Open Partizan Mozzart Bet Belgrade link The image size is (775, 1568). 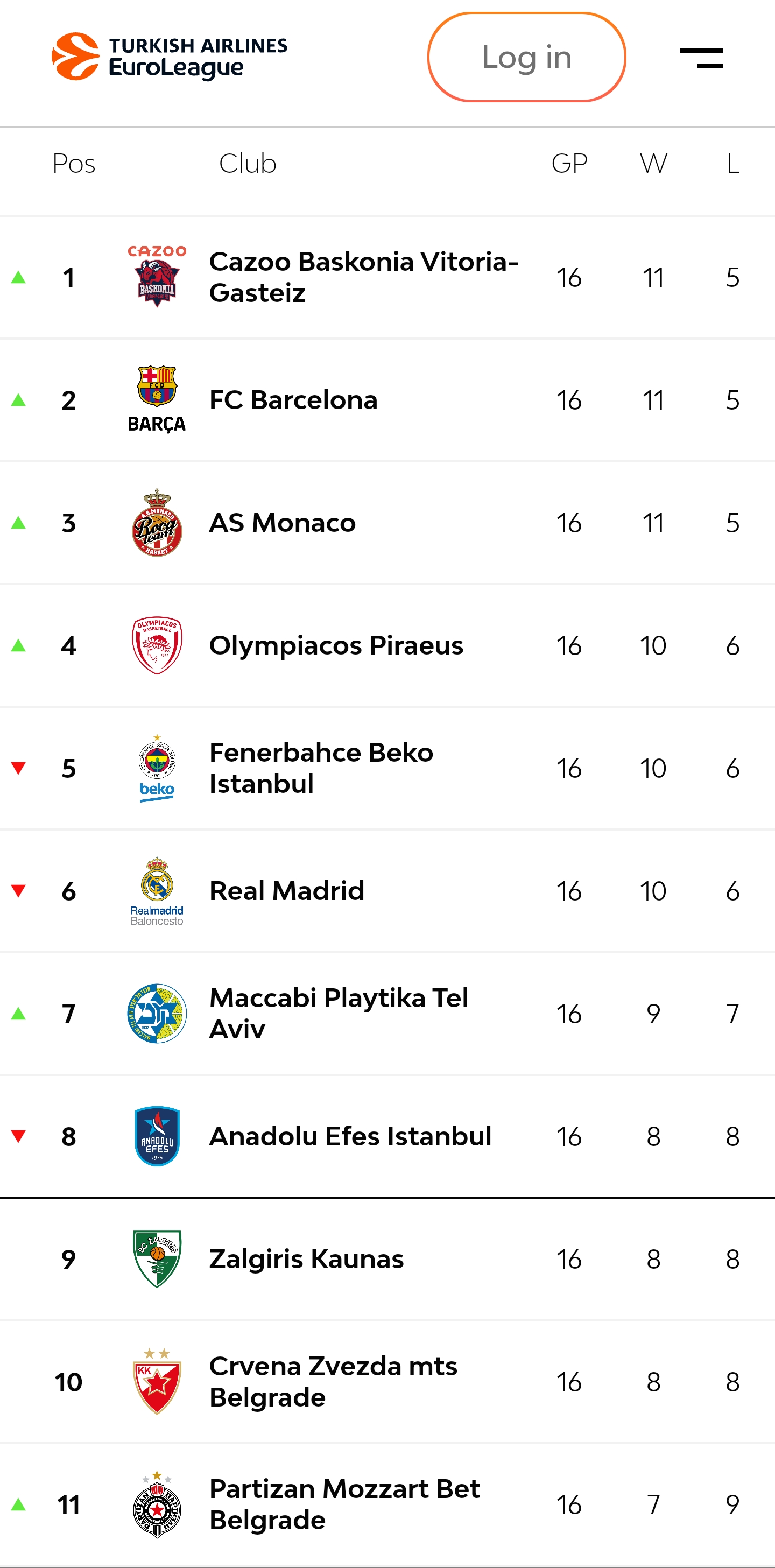pyautogui.click(x=344, y=1504)
